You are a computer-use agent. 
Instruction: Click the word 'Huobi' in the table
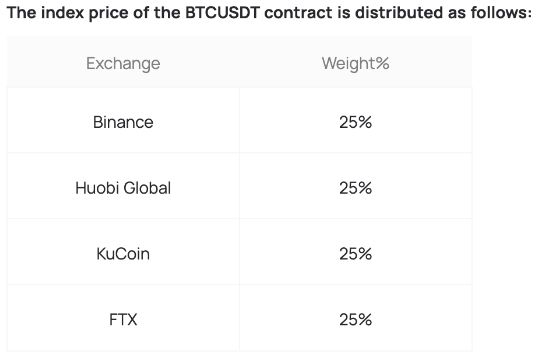97,188
